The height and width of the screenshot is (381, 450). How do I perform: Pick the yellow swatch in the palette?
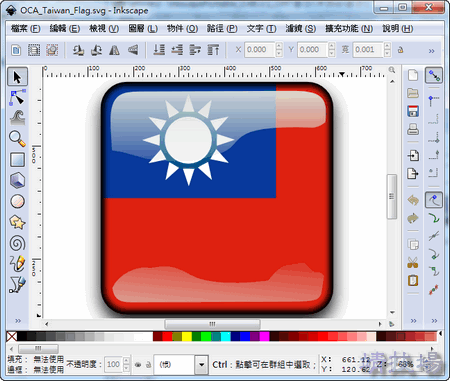click(187, 336)
